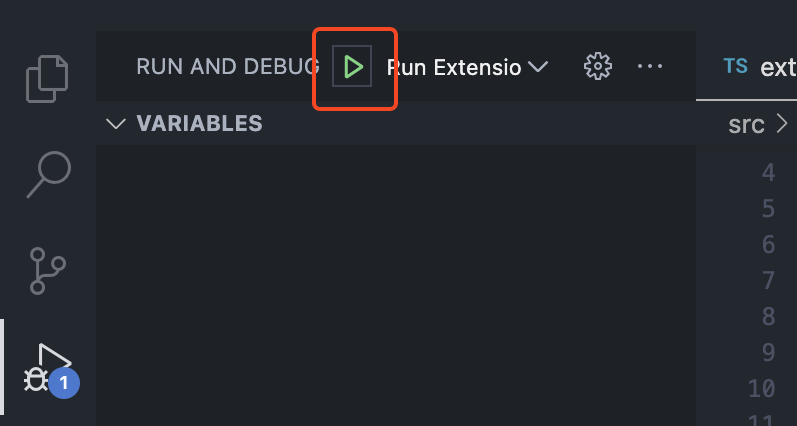Click the TS file type icon on tab
The image size is (797, 426).
pyautogui.click(x=735, y=66)
